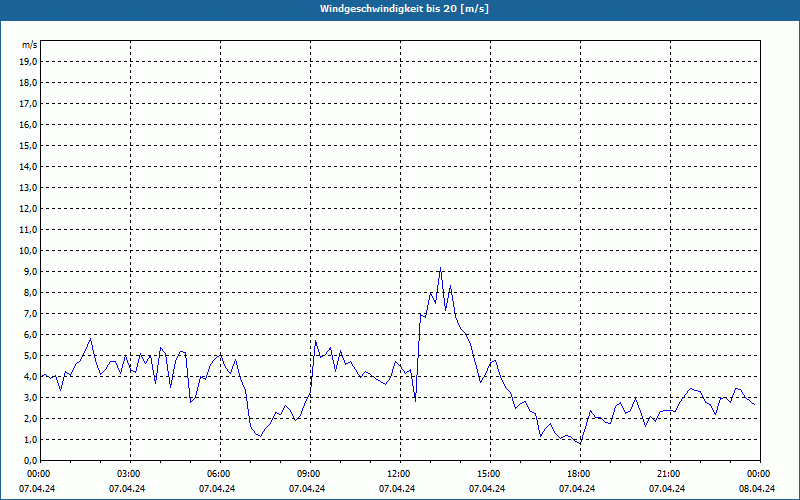Click the curve's lowest point at 18:00

click(580, 443)
